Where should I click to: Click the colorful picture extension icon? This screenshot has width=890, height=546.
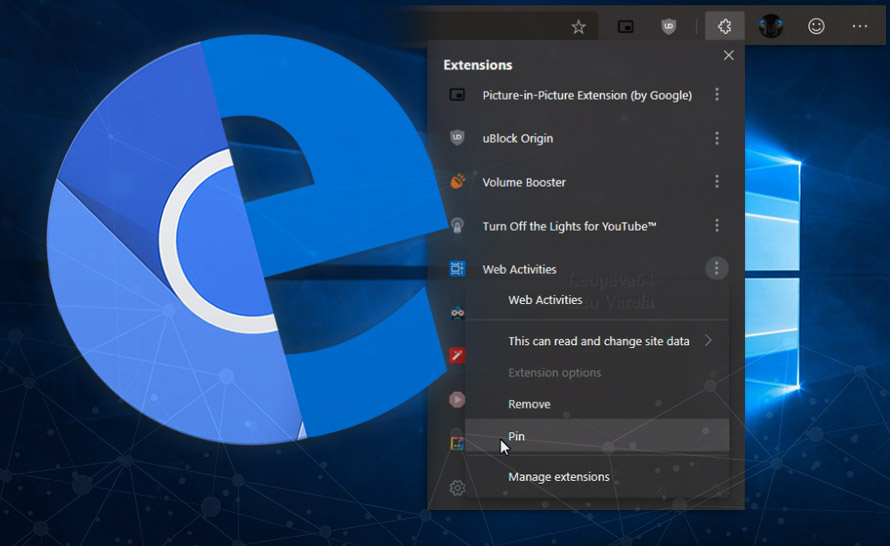point(457,443)
